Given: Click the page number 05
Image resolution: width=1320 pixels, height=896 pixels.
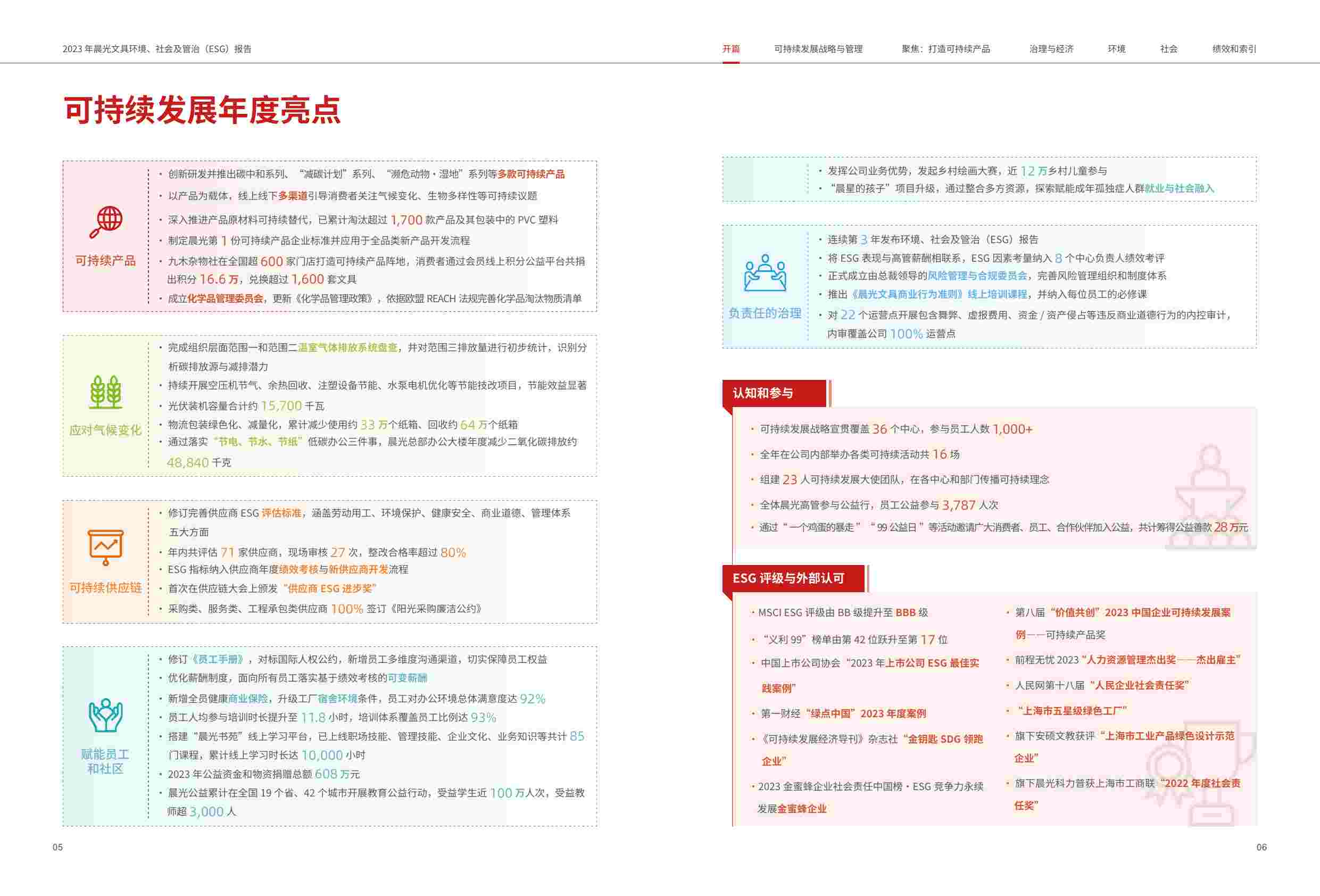Looking at the screenshot, I should (57, 847).
